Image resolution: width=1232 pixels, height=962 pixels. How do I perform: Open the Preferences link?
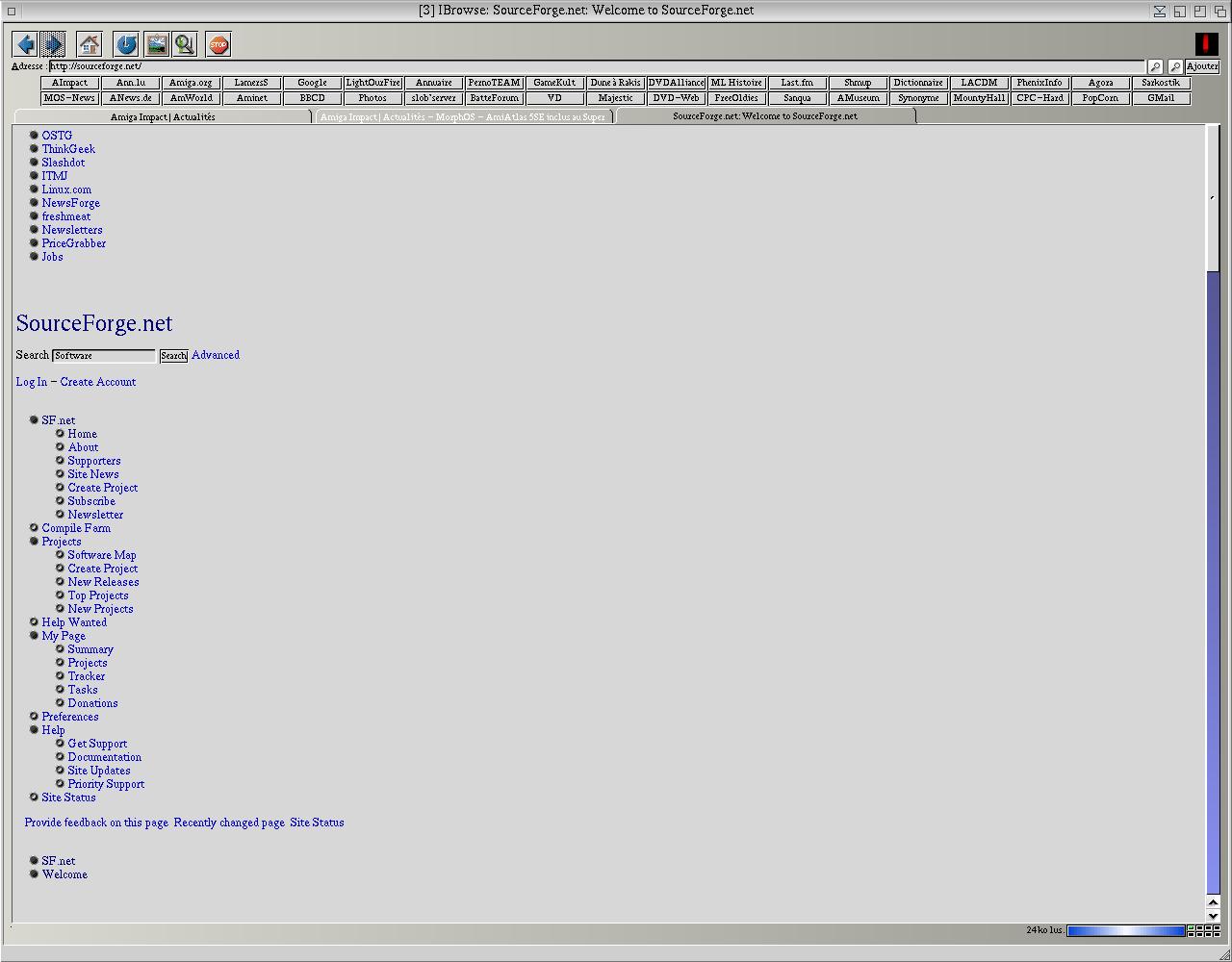coord(70,717)
